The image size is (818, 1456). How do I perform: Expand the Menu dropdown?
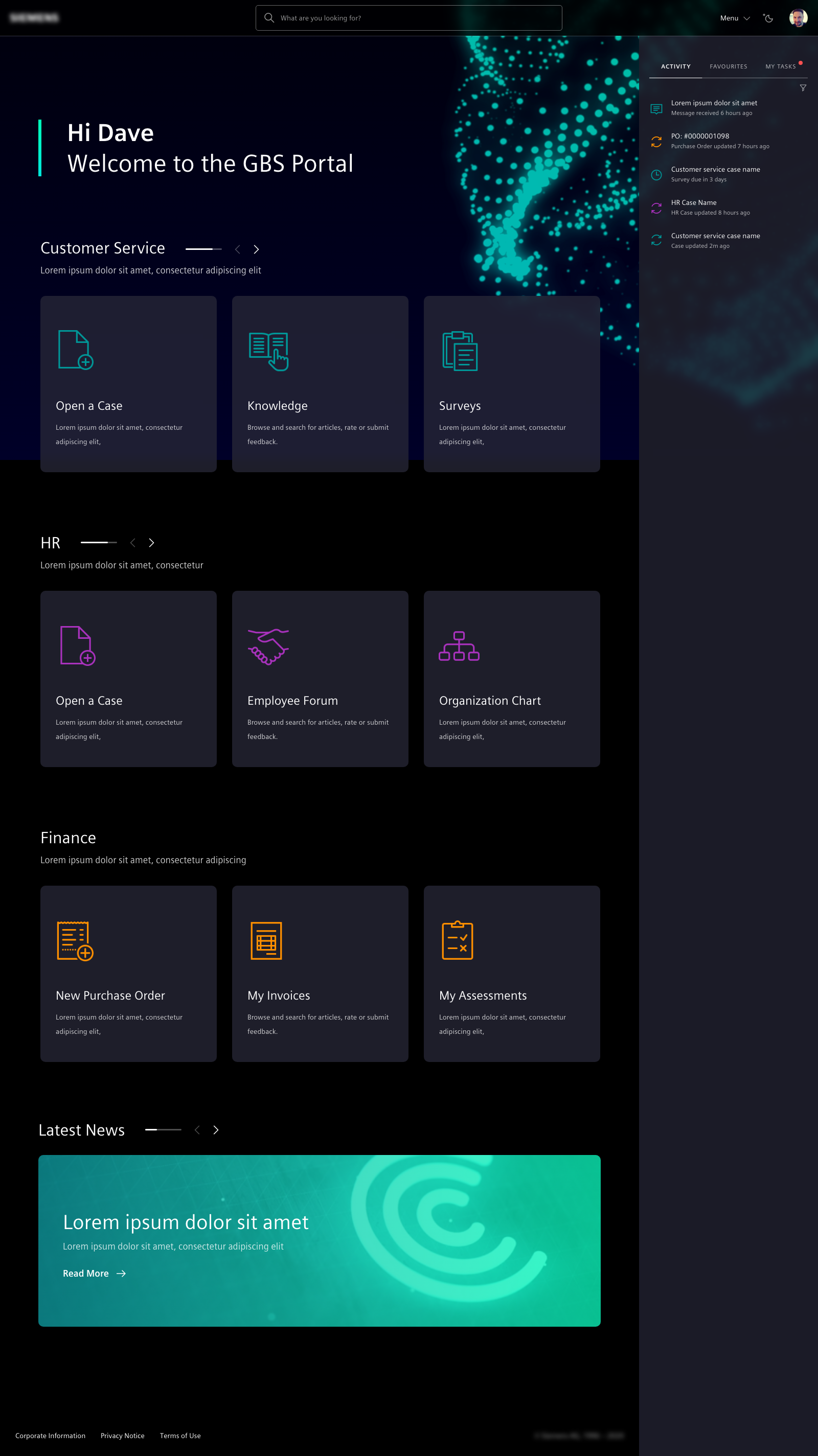click(734, 18)
